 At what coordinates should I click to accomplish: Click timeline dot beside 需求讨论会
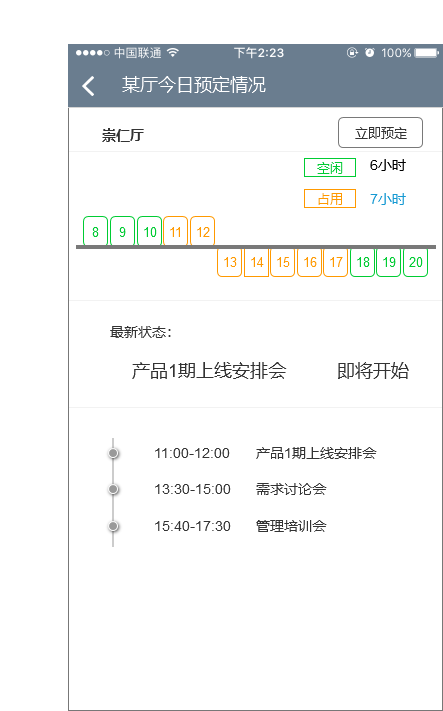pos(113,489)
